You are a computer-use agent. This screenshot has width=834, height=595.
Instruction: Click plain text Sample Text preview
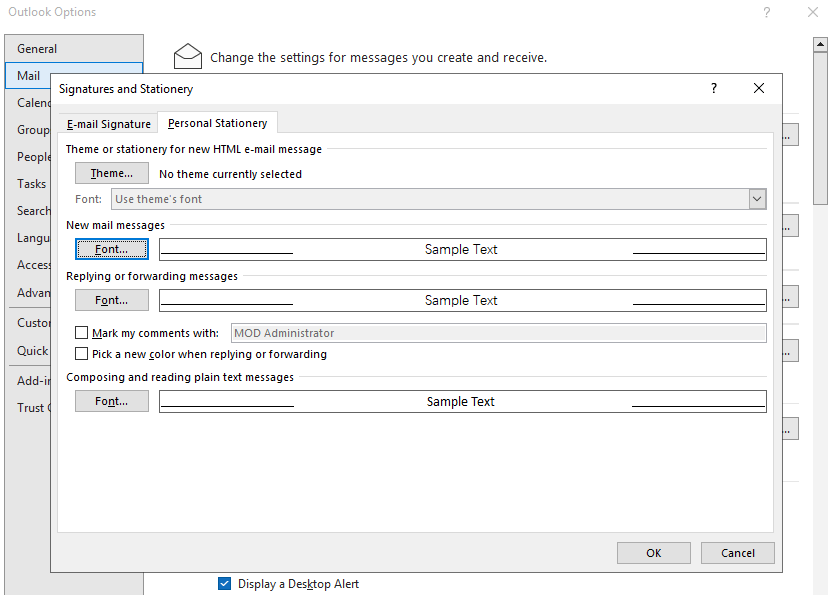[x=463, y=401]
